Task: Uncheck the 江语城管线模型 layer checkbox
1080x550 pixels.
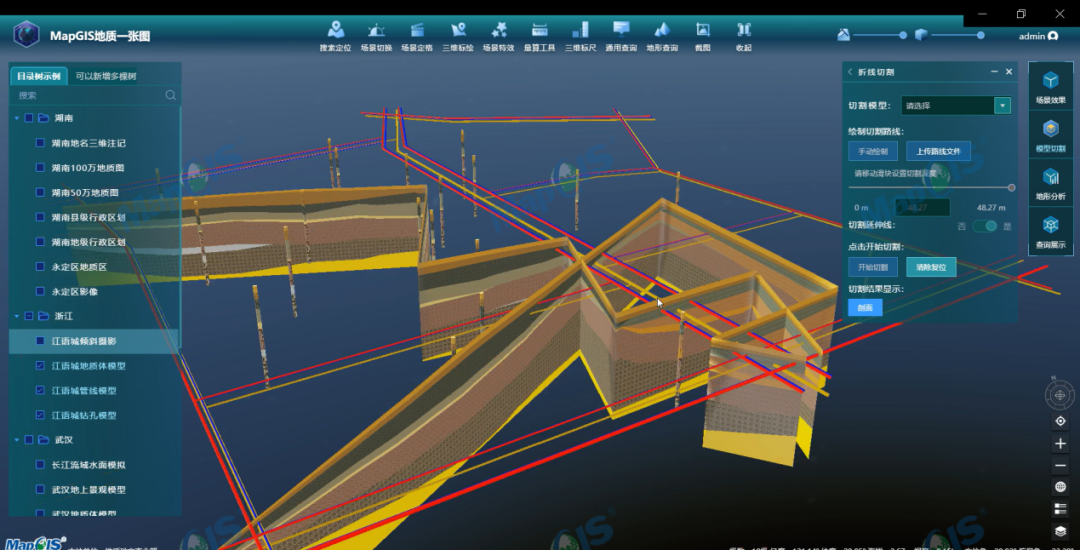Action: point(40,390)
